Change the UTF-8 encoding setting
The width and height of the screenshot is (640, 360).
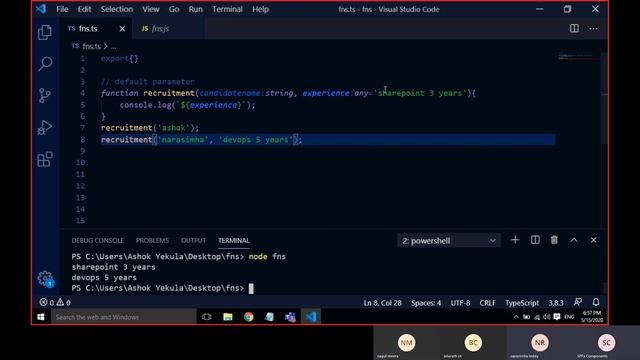tap(460, 302)
